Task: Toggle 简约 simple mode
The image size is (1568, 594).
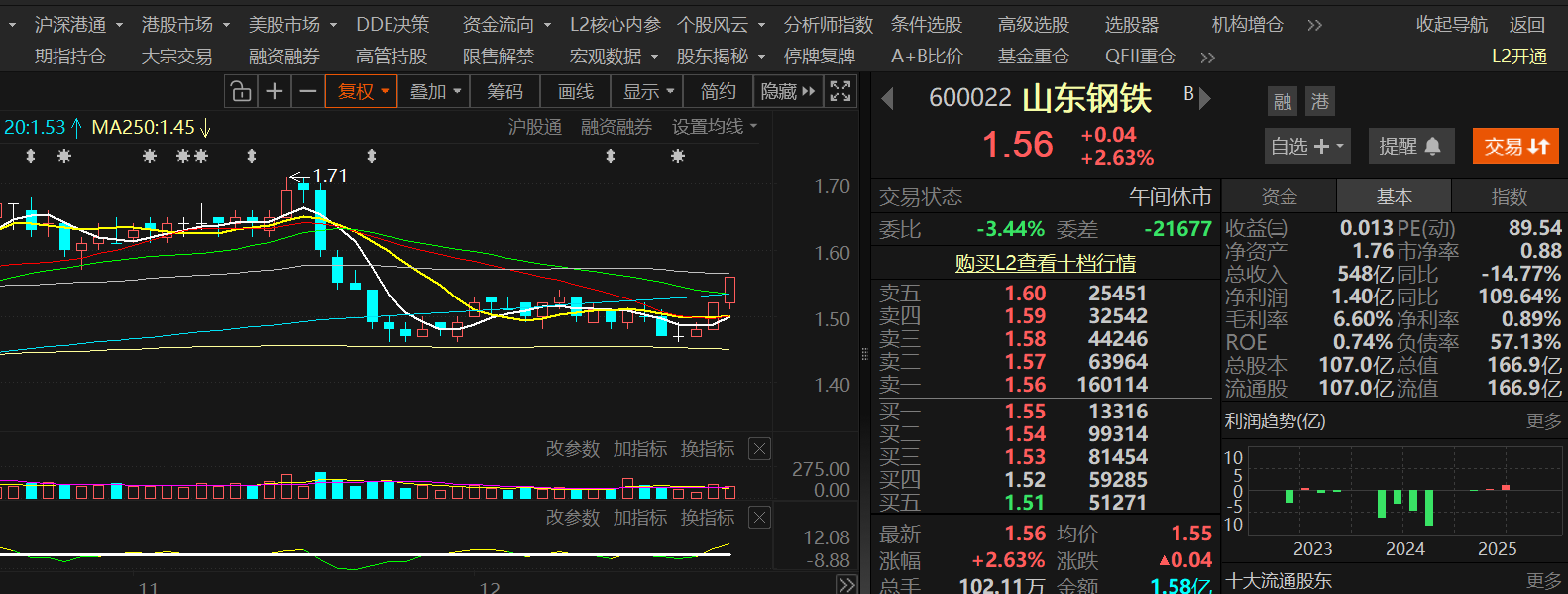Action: click(718, 92)
